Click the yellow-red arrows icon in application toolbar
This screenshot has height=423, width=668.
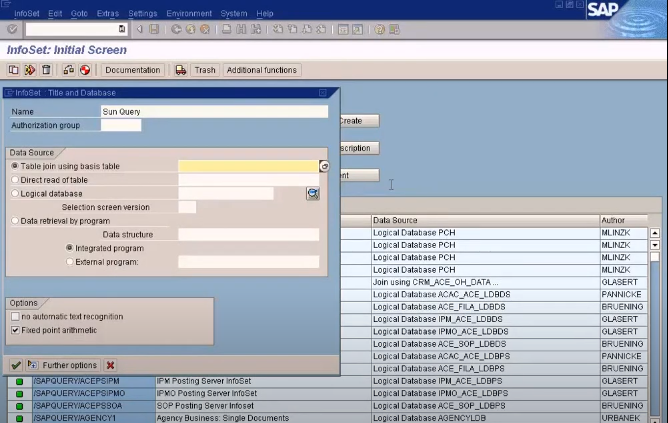pos(30,70)
